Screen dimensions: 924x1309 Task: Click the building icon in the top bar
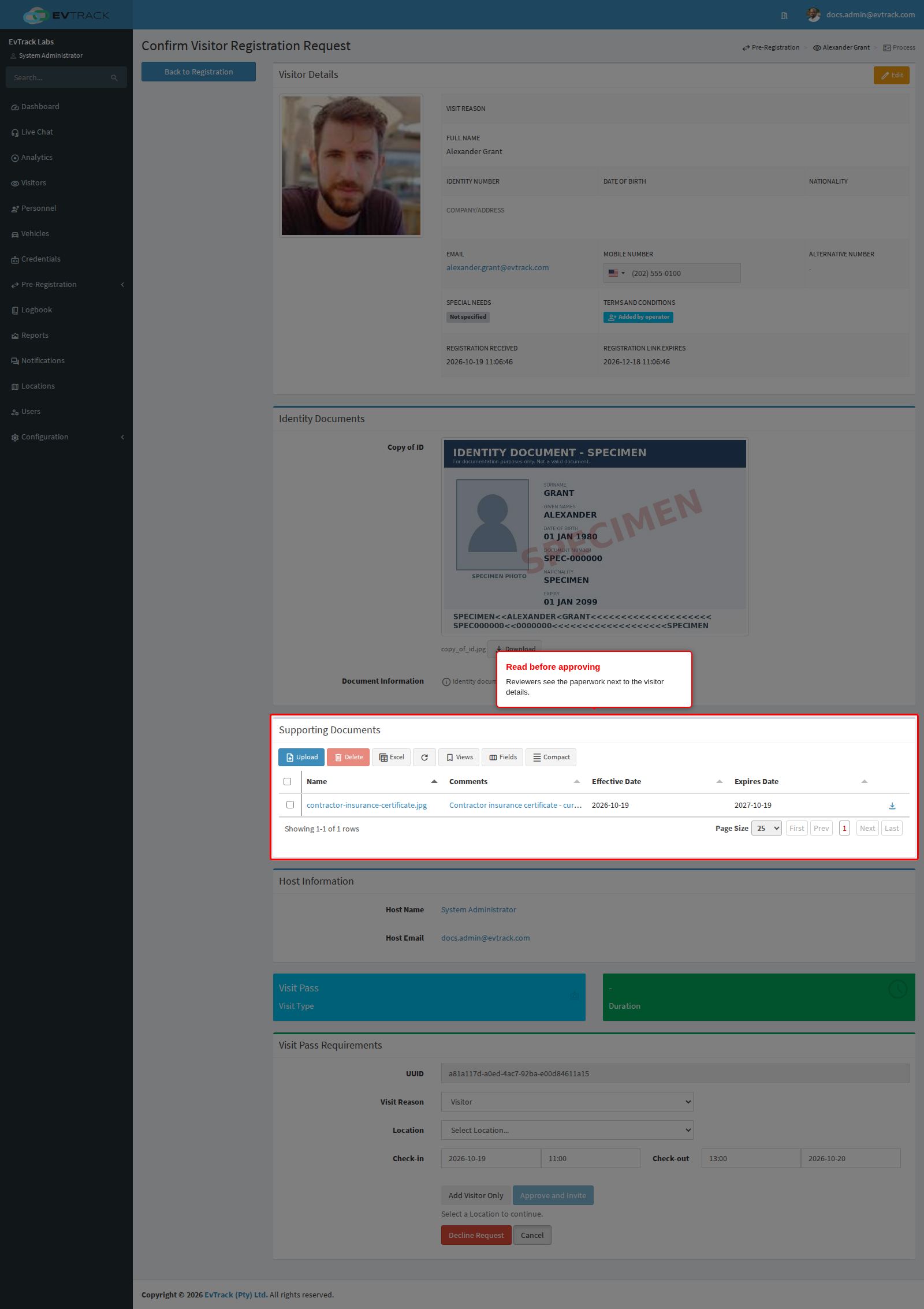784,16
